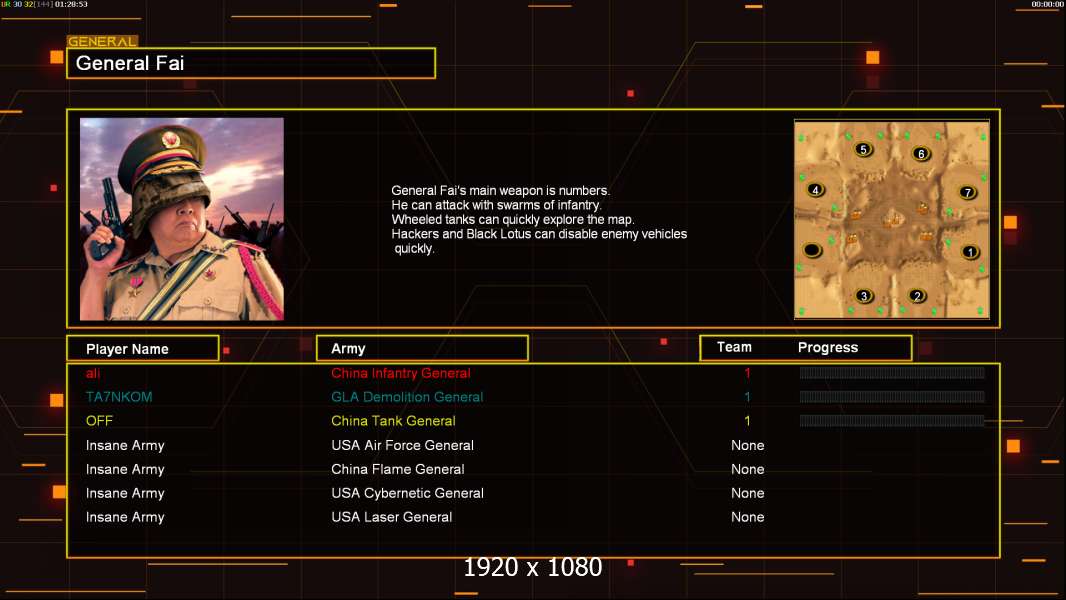
Task: Click team None for USA Cybernetic General
Action: point(747,493)
